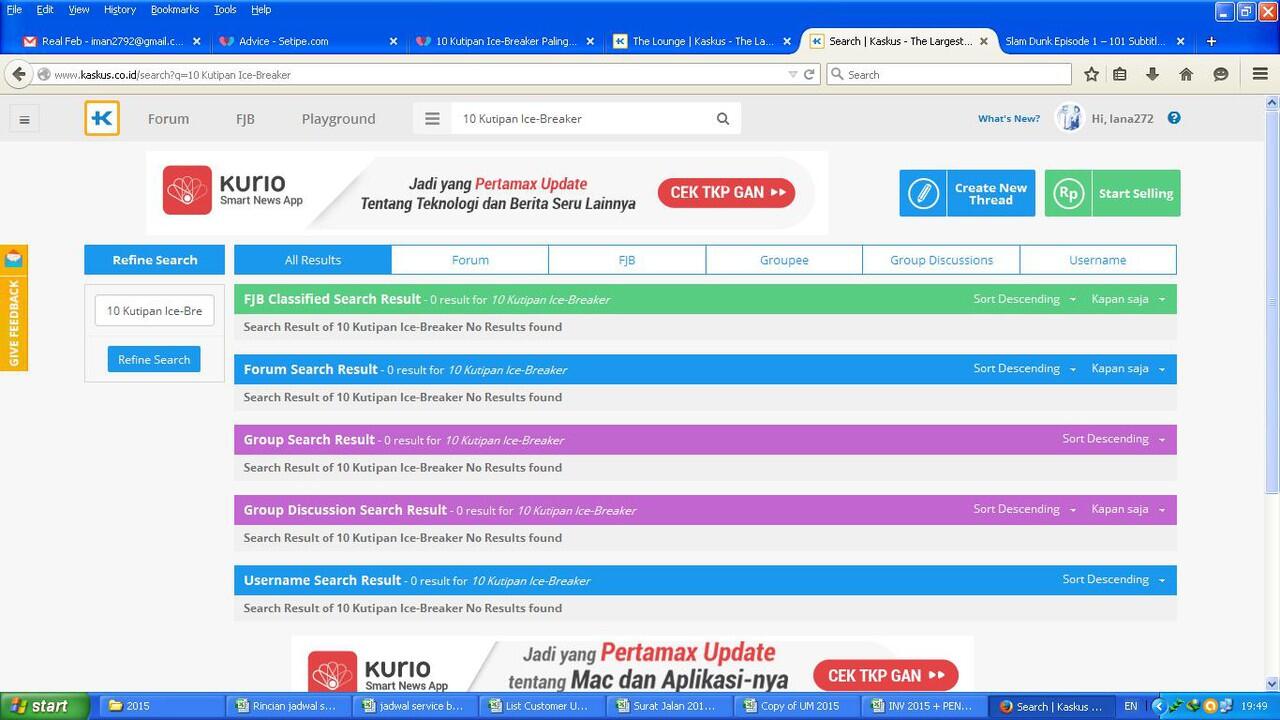Click CEK TKP GAN on top Kurio banner
Screen dimensions: 1280x720
pyautogui.click(x=726, y=192)
